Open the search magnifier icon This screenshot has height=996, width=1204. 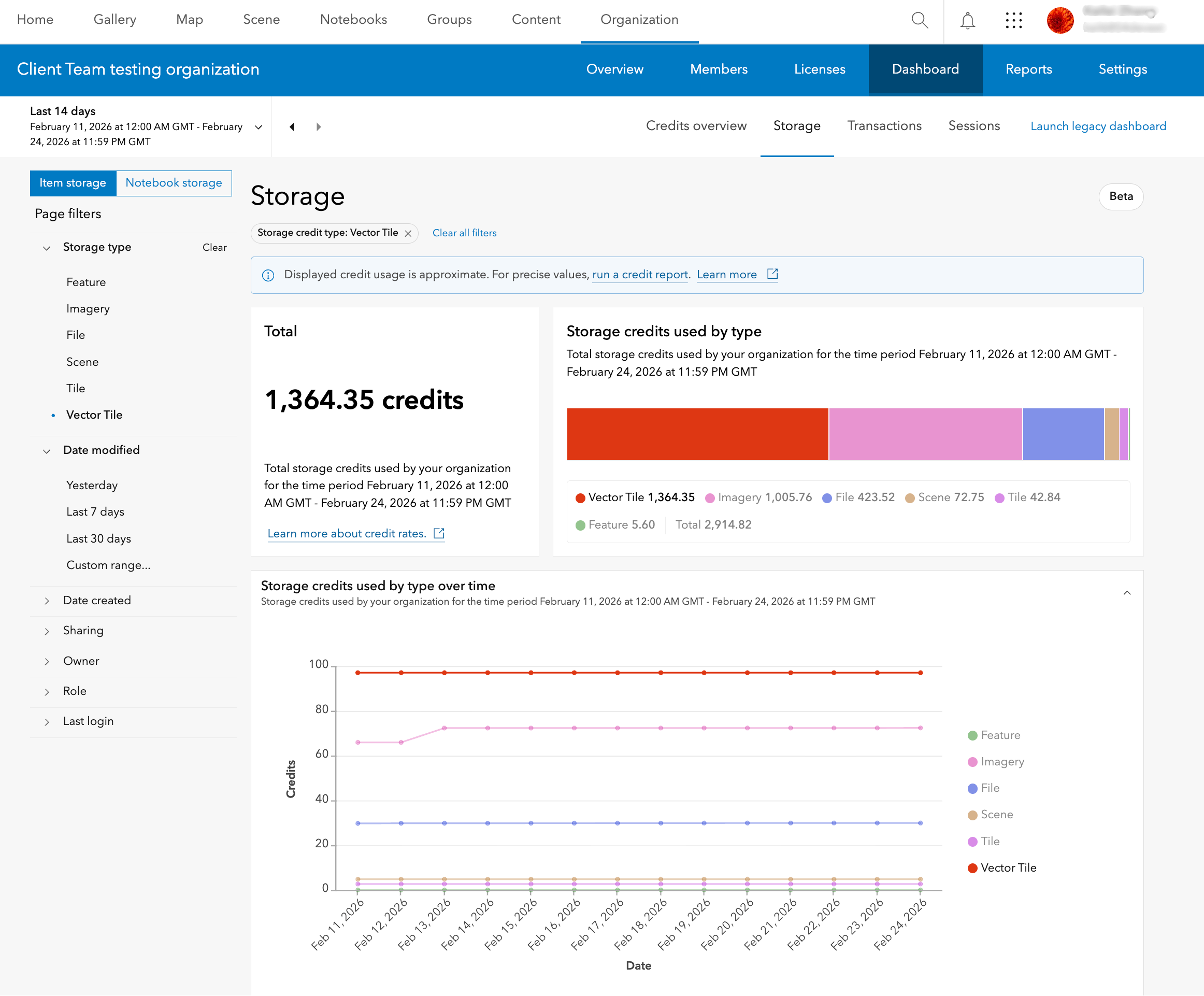click(919, 20)
